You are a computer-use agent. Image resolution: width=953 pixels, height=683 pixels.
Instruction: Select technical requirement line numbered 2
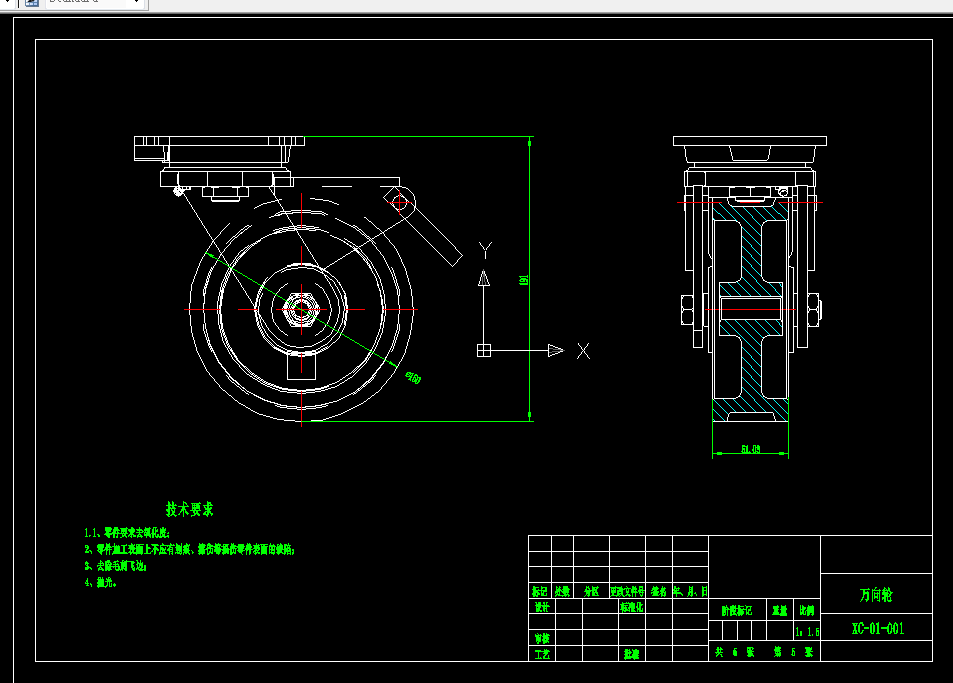coord(190,549)
